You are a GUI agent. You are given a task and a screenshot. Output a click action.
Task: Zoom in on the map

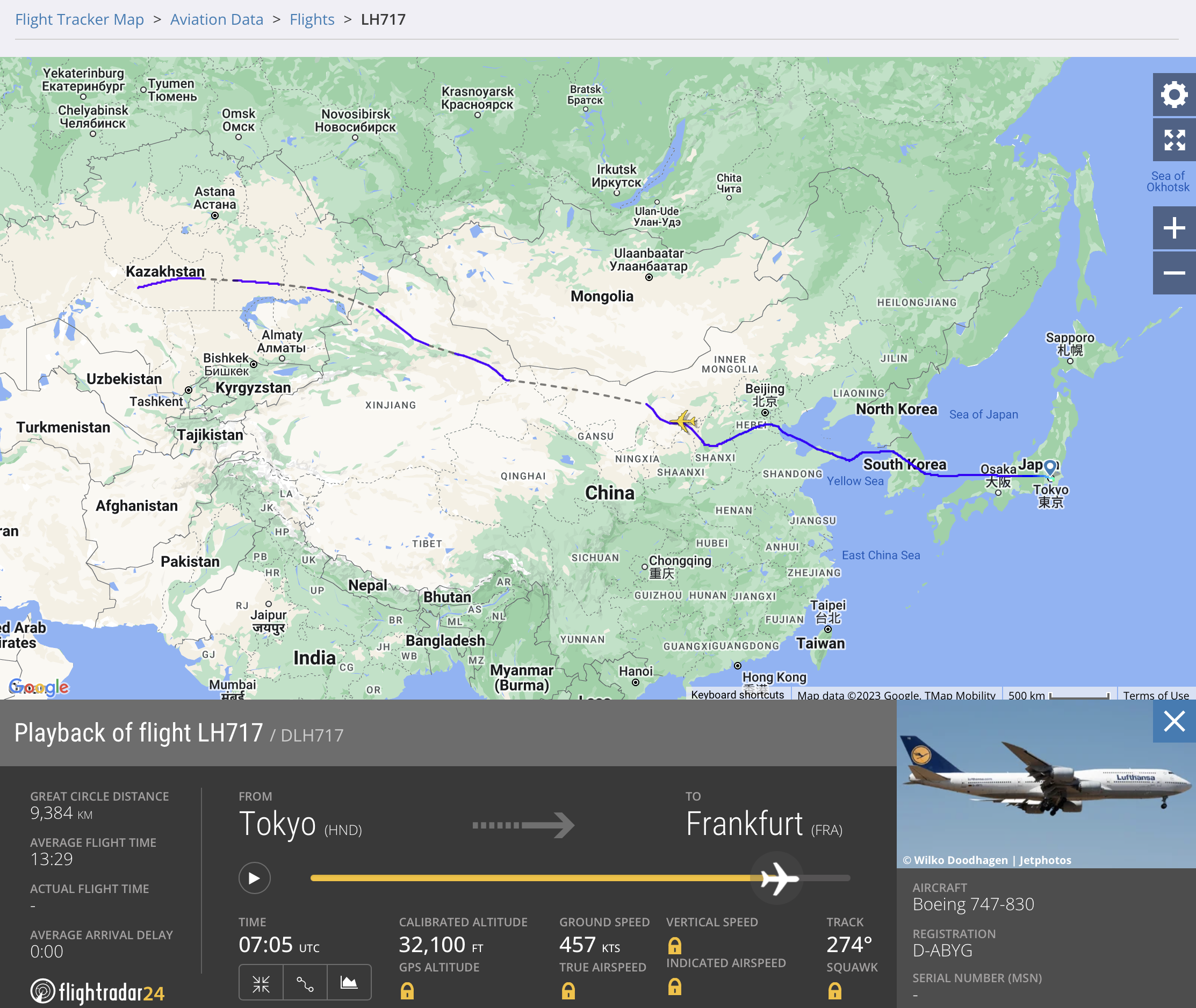pos(1174,228)
